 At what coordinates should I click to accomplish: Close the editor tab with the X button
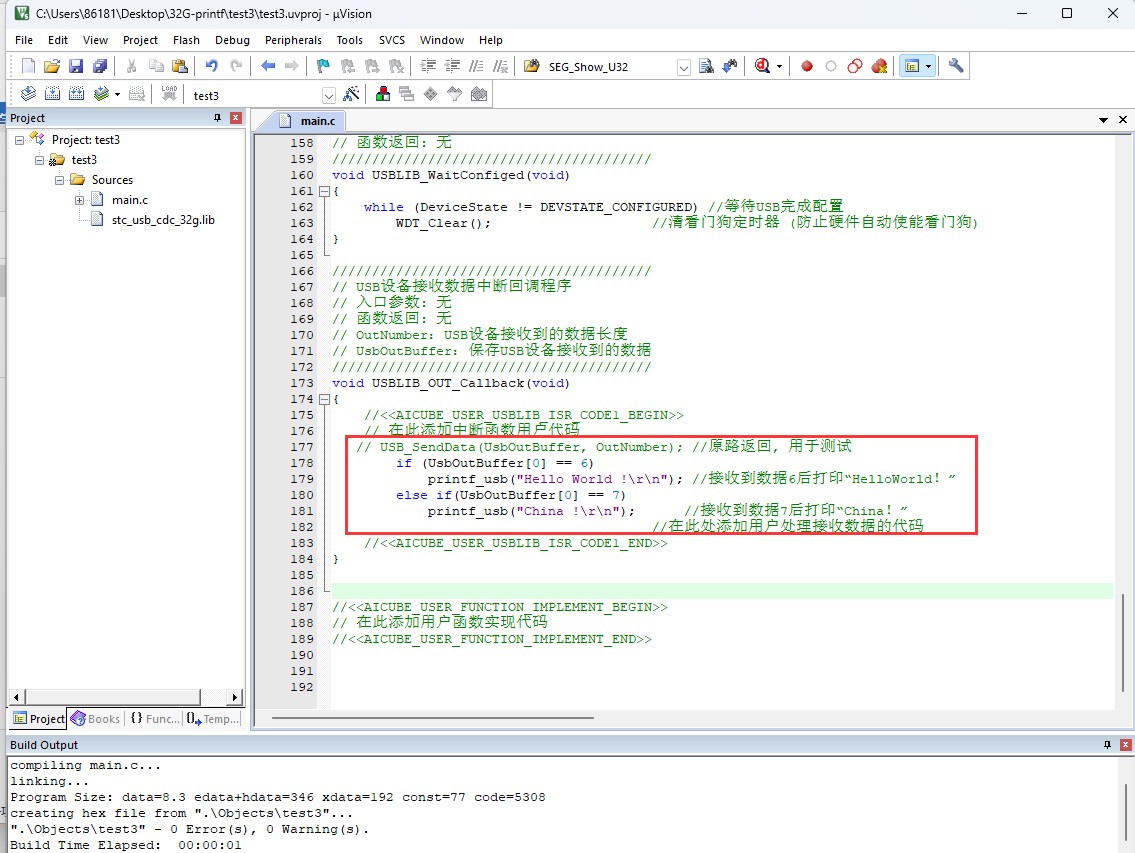click(x=1123, y=119)
